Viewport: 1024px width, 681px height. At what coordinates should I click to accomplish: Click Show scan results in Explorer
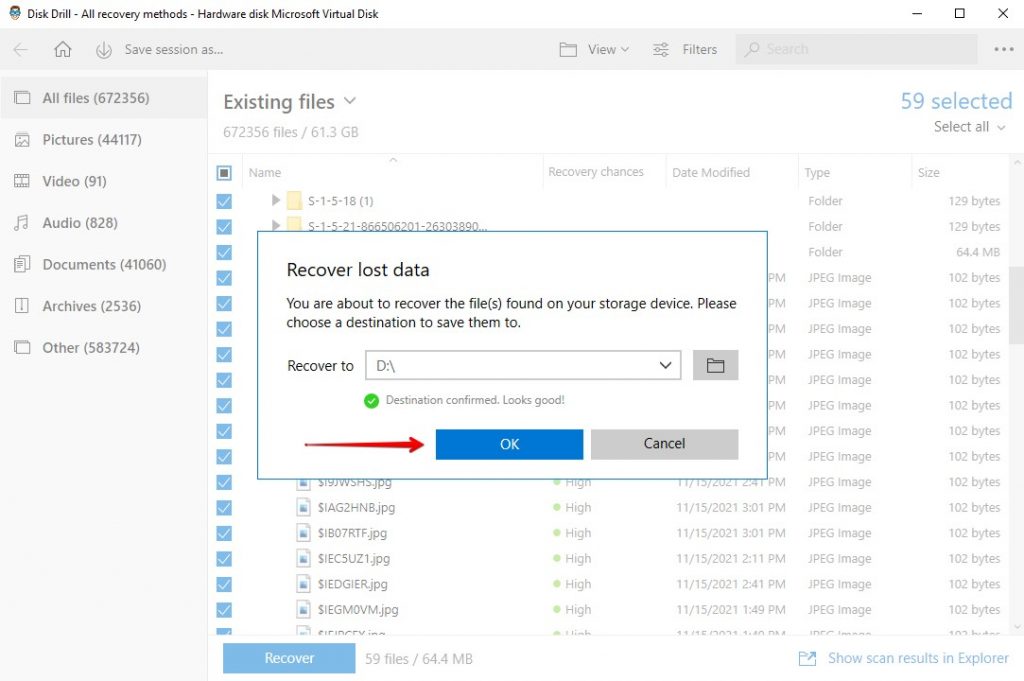pos(916,658)
